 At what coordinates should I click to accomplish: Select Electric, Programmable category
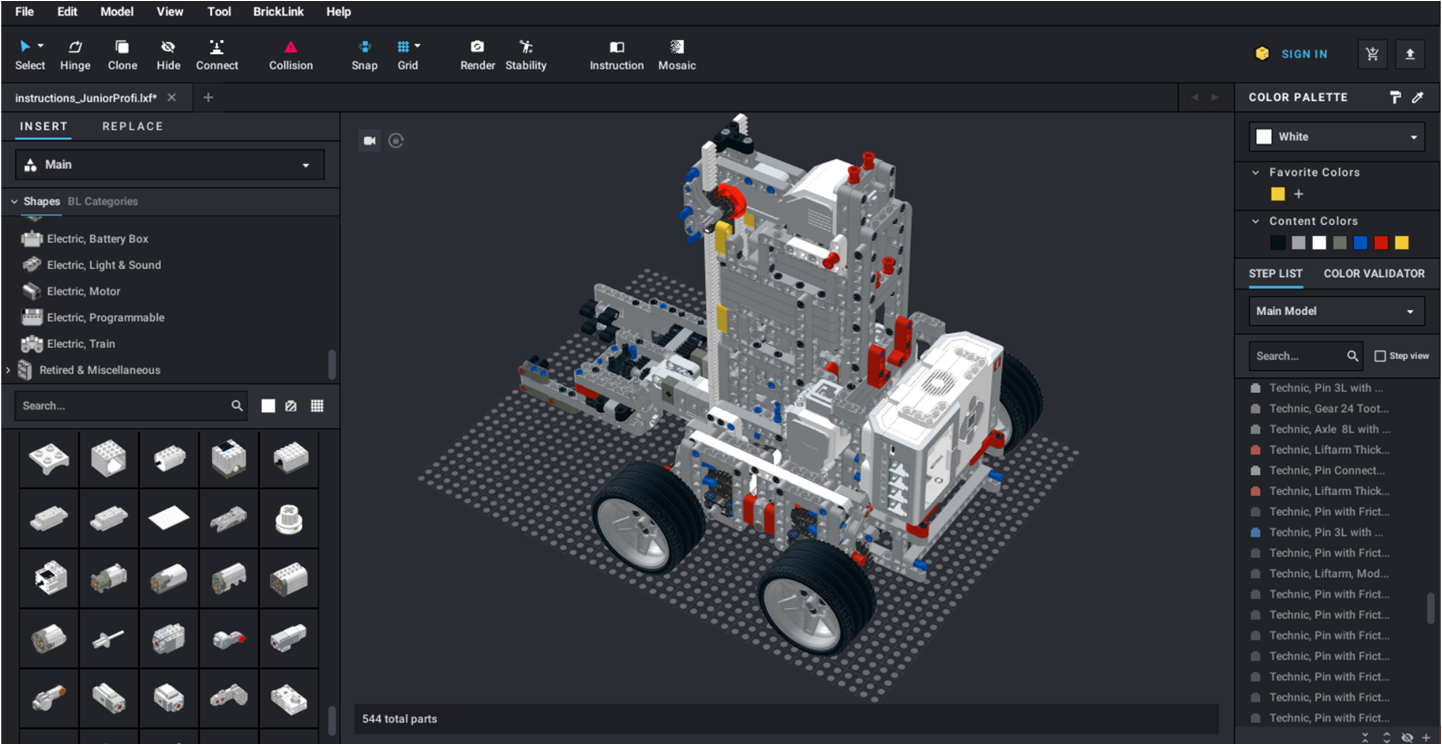(105, 317)
